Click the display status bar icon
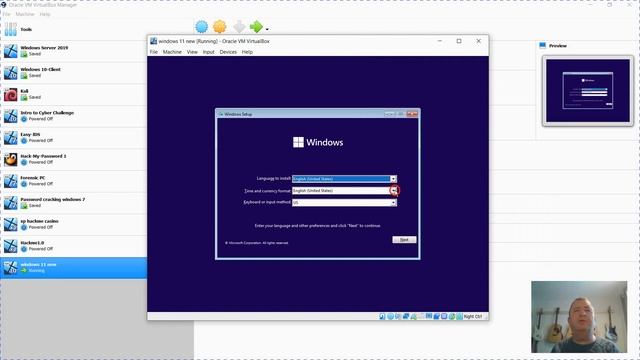This screenshot has width=640, height=360. coord(429,316)
